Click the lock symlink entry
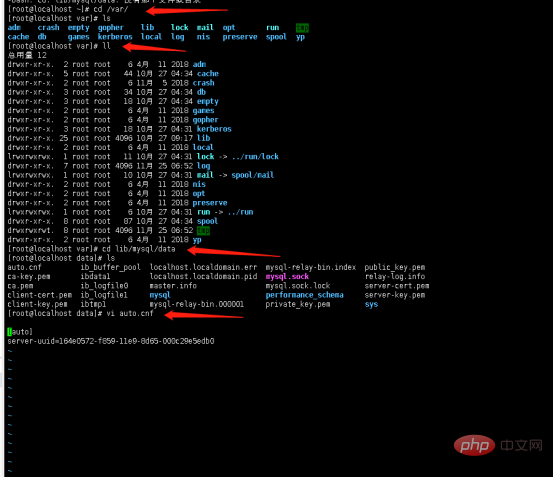 click(x=205, y=156)
